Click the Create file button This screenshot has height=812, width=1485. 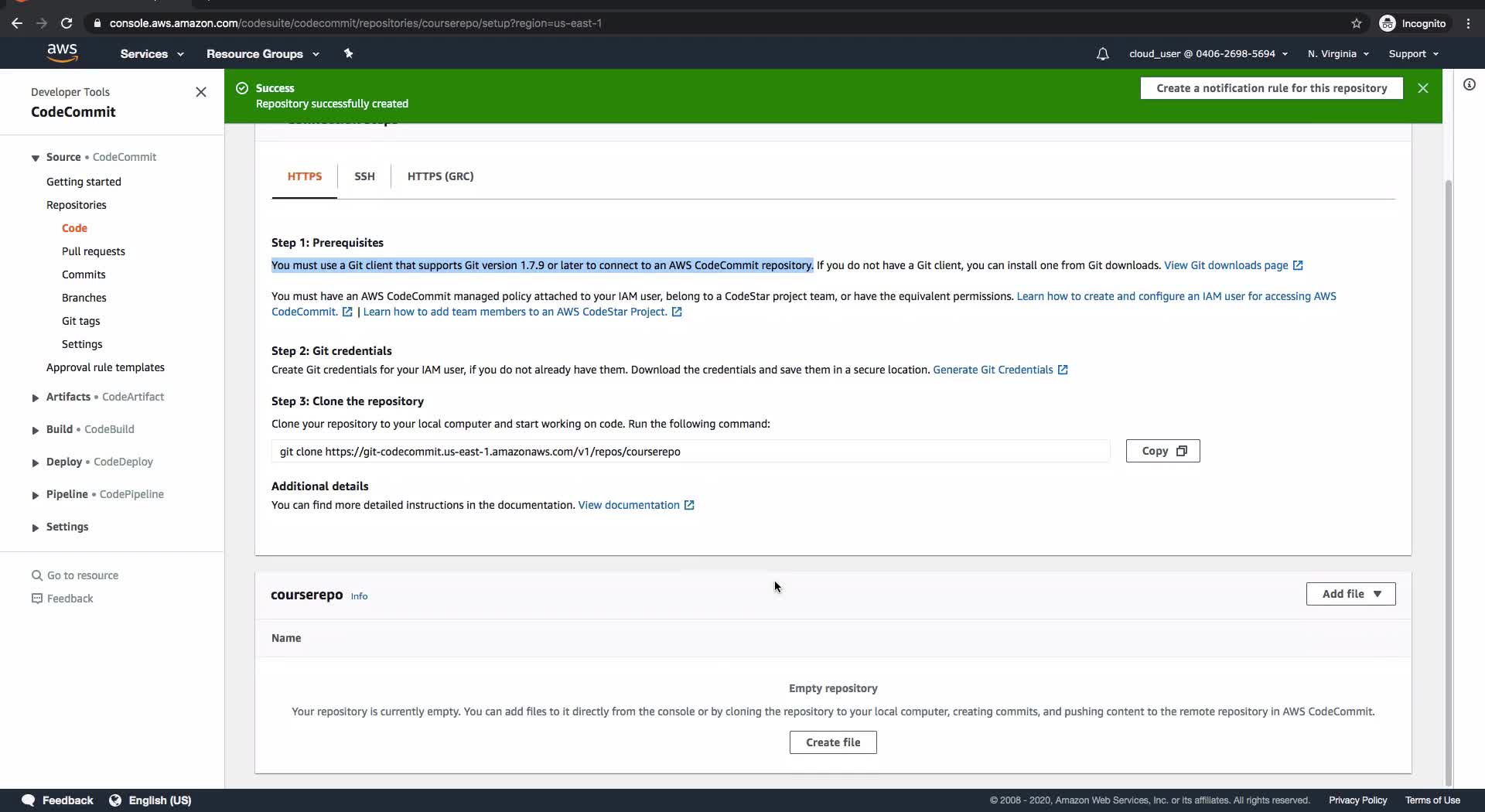pyautogui.click(x=833, y=742)
